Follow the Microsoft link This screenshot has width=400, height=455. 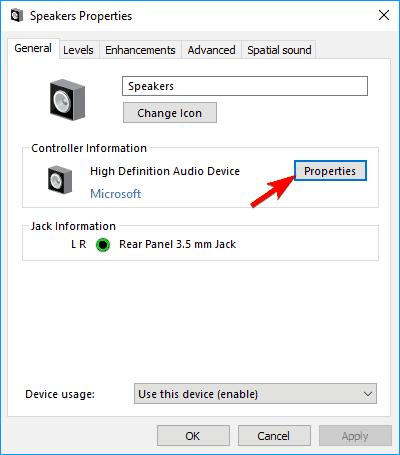pyautogui.click(x=116, y=194)
